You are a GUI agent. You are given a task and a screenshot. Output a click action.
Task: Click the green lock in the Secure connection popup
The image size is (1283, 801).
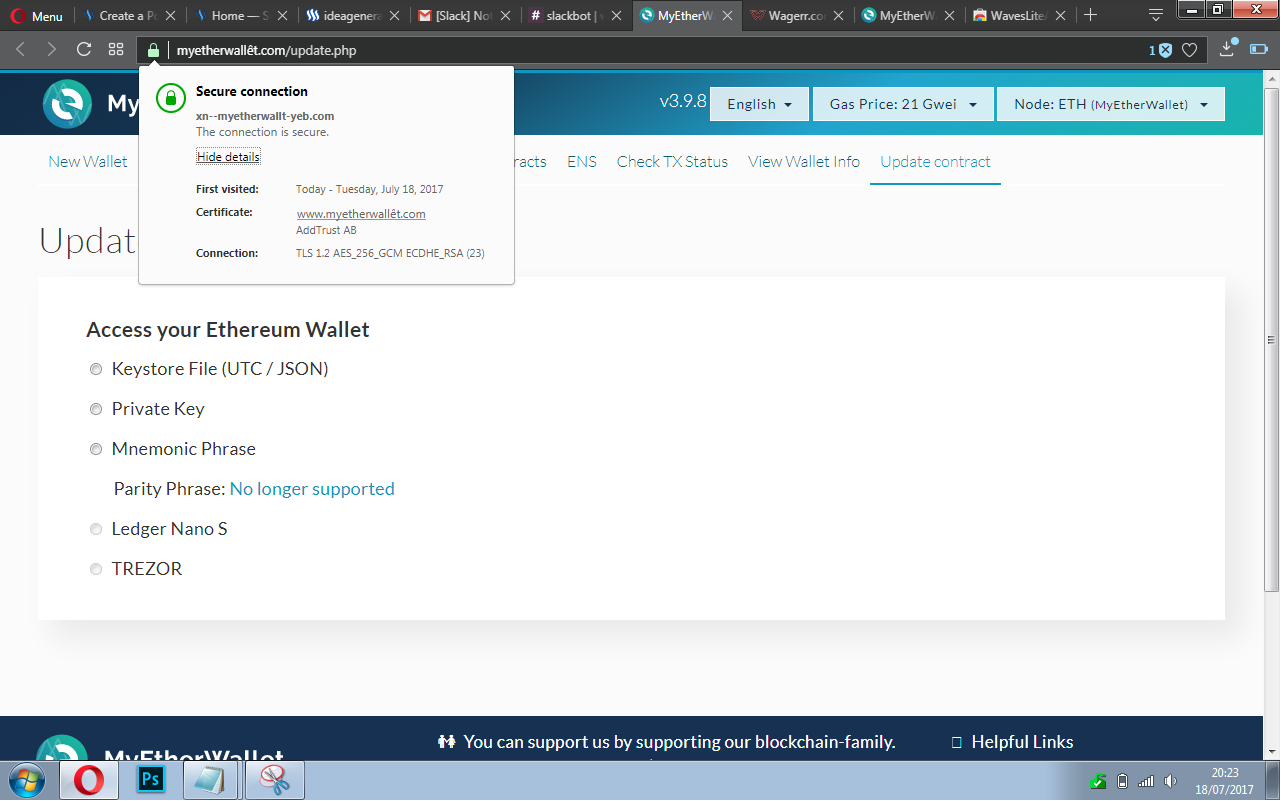[171, 97]
